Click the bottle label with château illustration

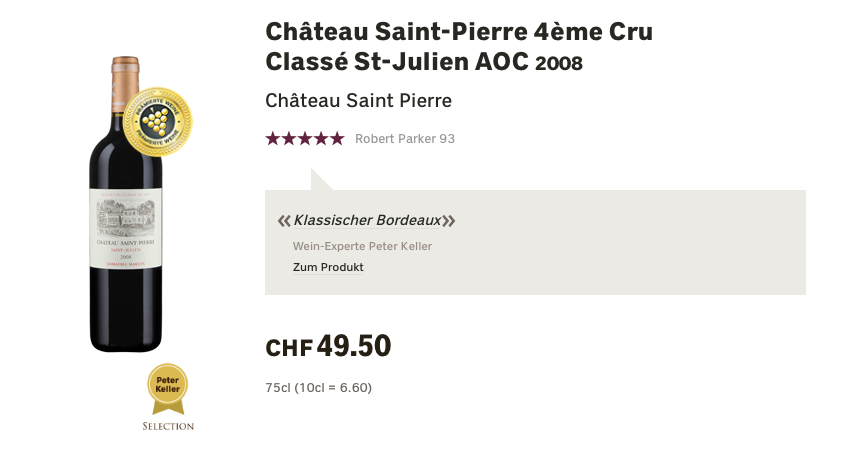coord(126,229)
